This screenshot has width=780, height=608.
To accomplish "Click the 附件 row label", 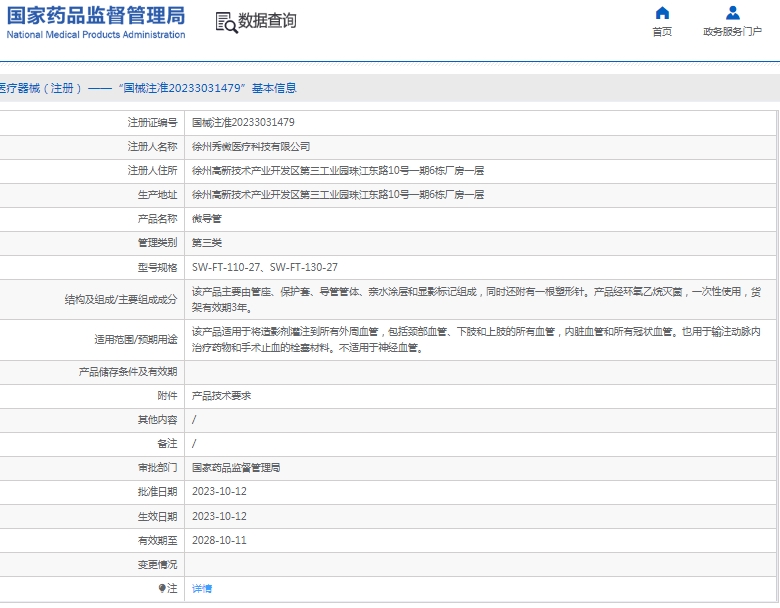I will [167, 396].
